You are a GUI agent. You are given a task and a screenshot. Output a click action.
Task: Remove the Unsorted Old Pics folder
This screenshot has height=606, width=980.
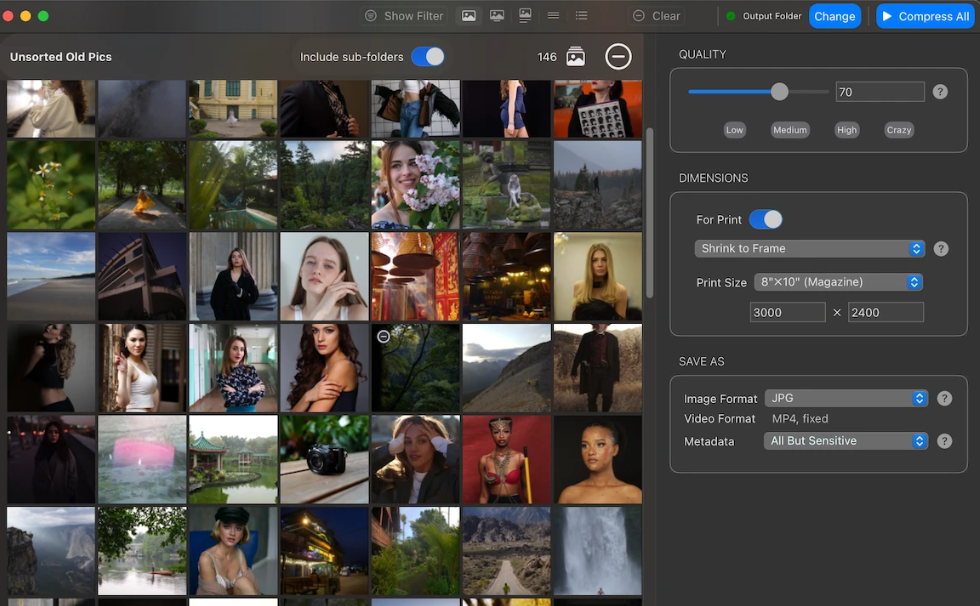tap(618, 57)
